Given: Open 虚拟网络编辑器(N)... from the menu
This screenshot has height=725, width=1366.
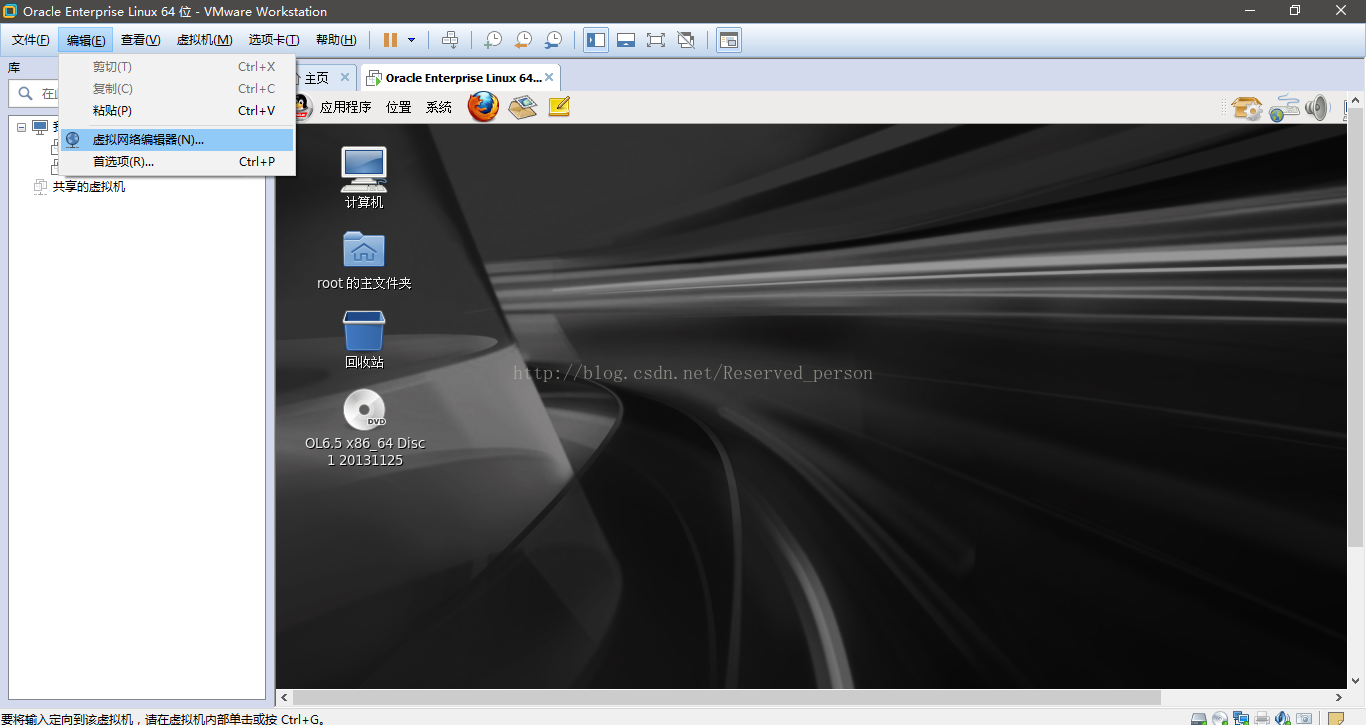Looking at the screenshot, I should coord(177,140).
